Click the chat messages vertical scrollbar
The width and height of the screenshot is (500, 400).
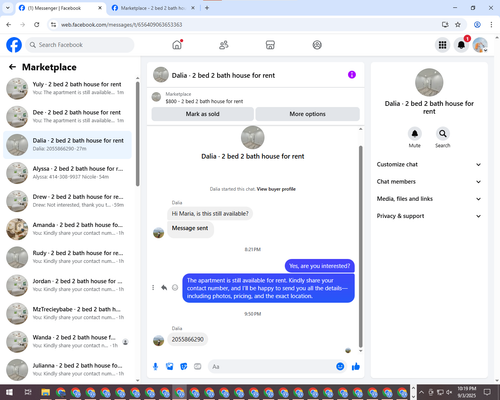pos(360,246)
